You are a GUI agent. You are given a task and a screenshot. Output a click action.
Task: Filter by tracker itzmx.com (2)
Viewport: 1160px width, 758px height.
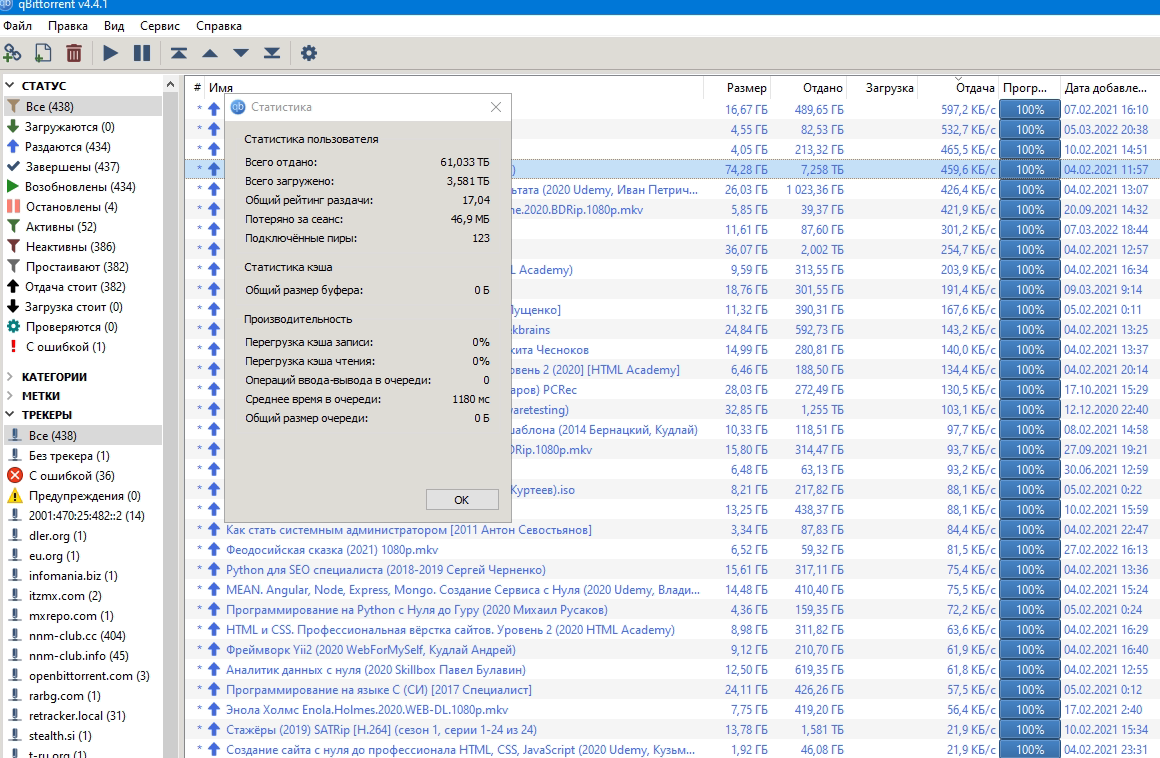click(83, 595)
